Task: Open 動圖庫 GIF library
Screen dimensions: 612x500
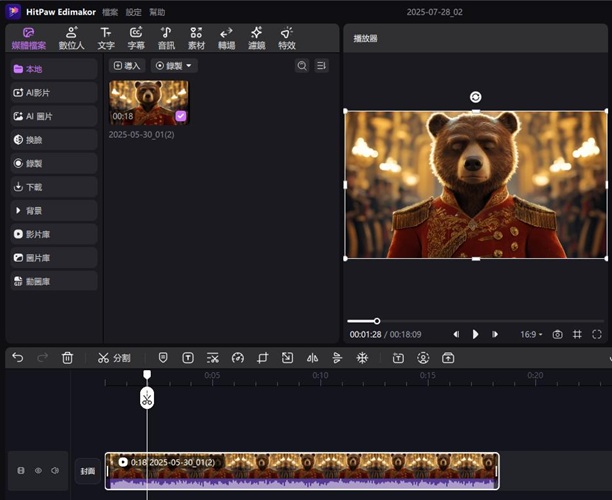Action: click(x=54, y=281)
